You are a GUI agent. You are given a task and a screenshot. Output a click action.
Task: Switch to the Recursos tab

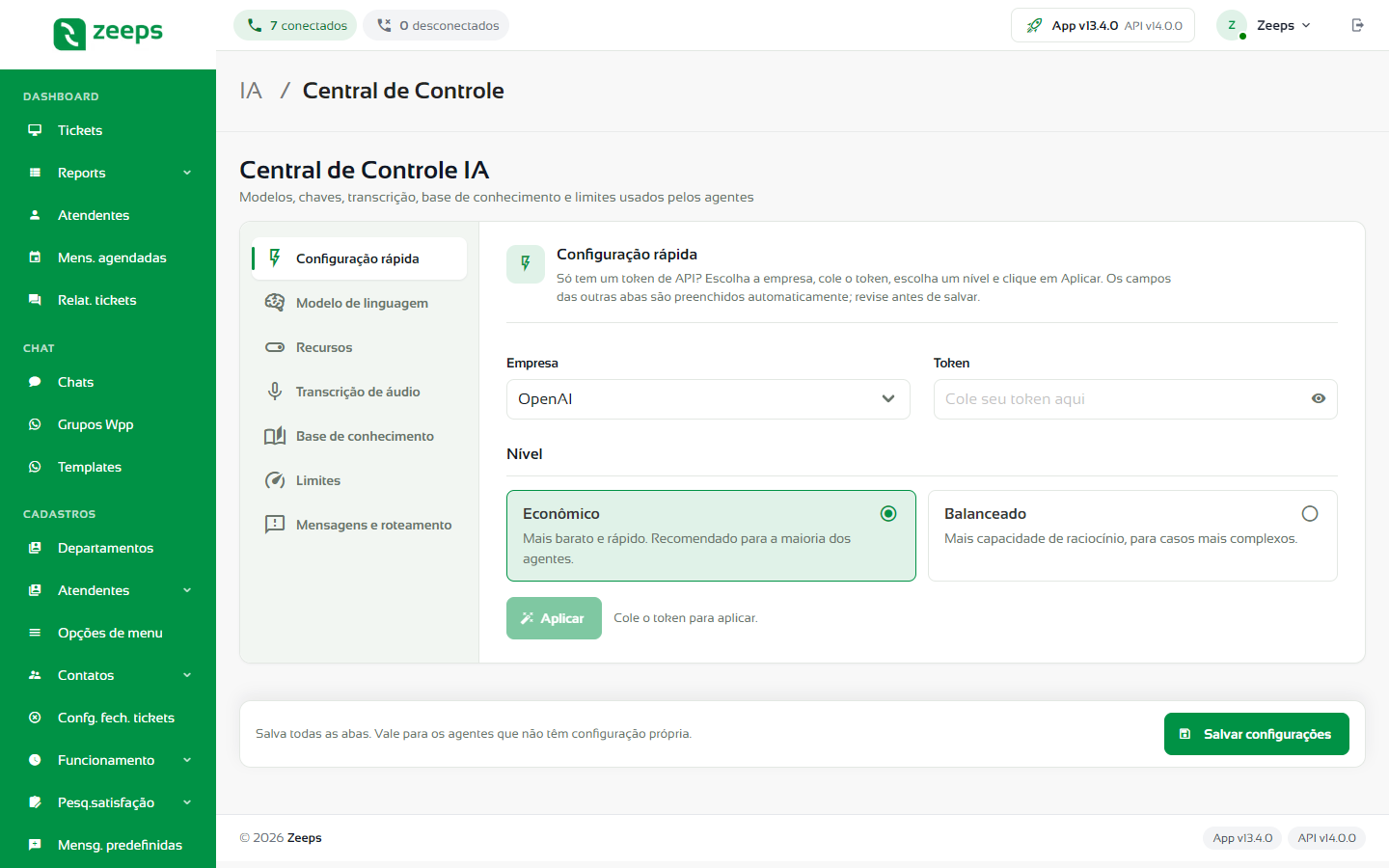(359, 347)
